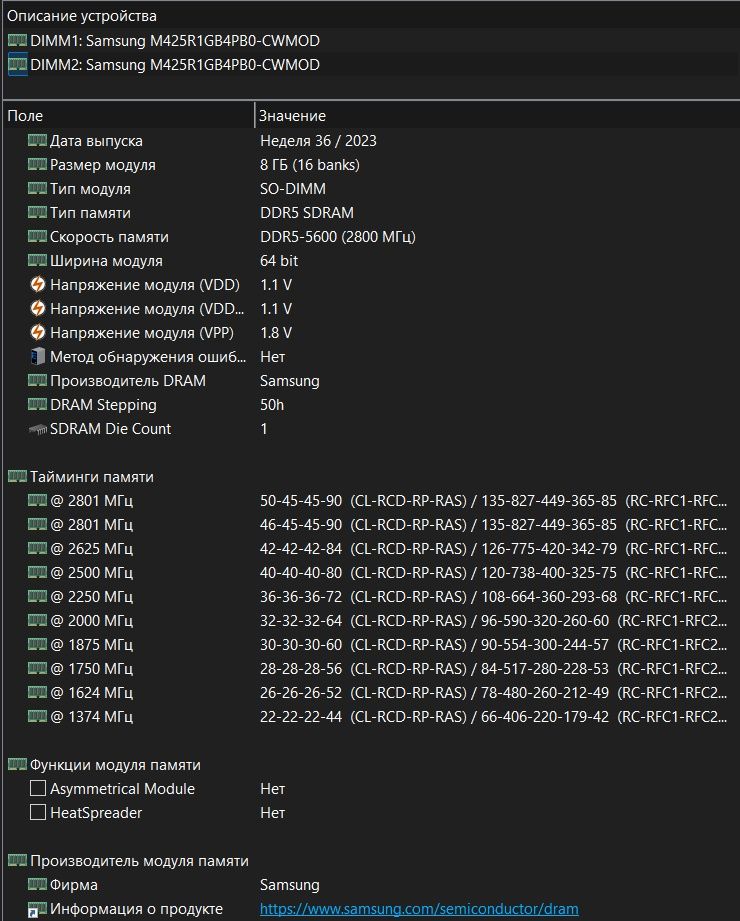
Task: Click the memory icon beside 'Ширина модуля'
Action: click(x=37, y=261)
